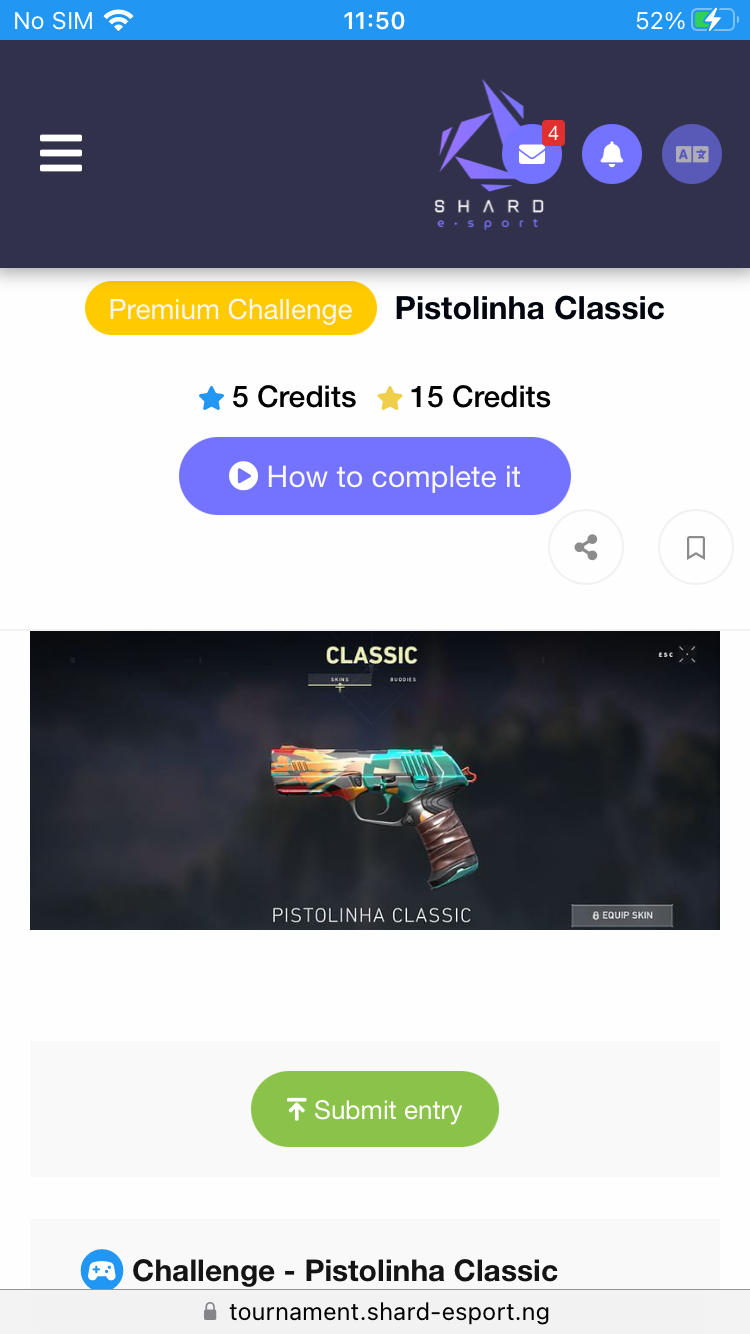Click the Premium Challenge badge
750x1334 pixels.
click(x=231, y=308)
